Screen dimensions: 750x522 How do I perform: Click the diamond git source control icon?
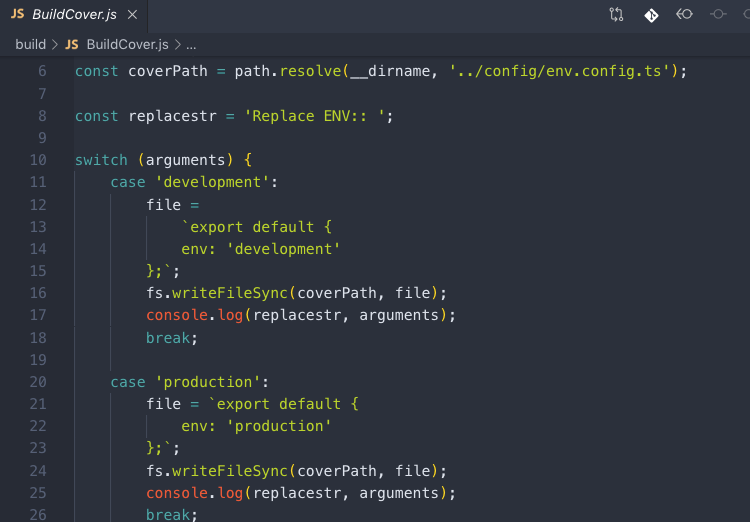click(x=651, y=15)
